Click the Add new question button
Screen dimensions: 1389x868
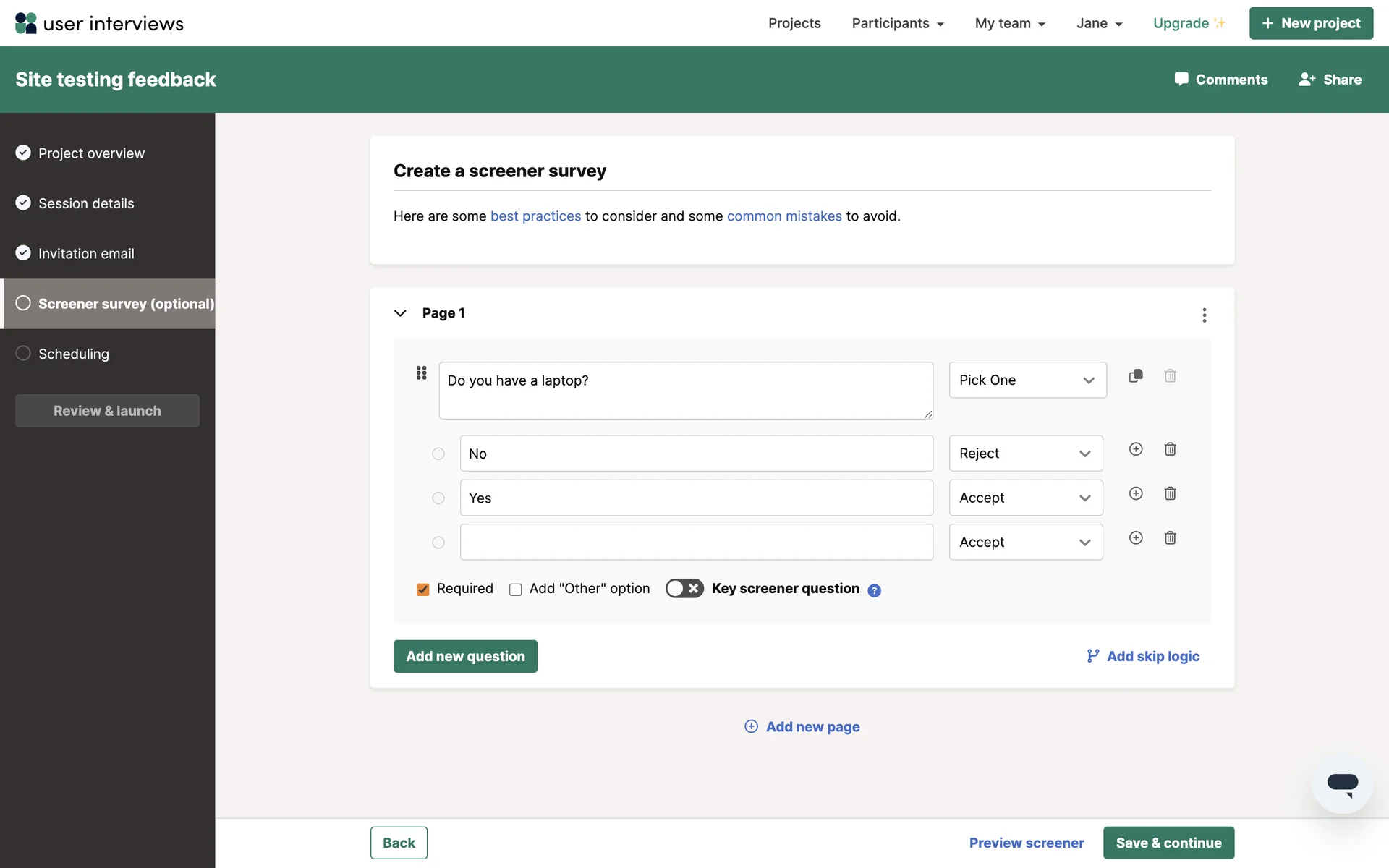point(465,656)
